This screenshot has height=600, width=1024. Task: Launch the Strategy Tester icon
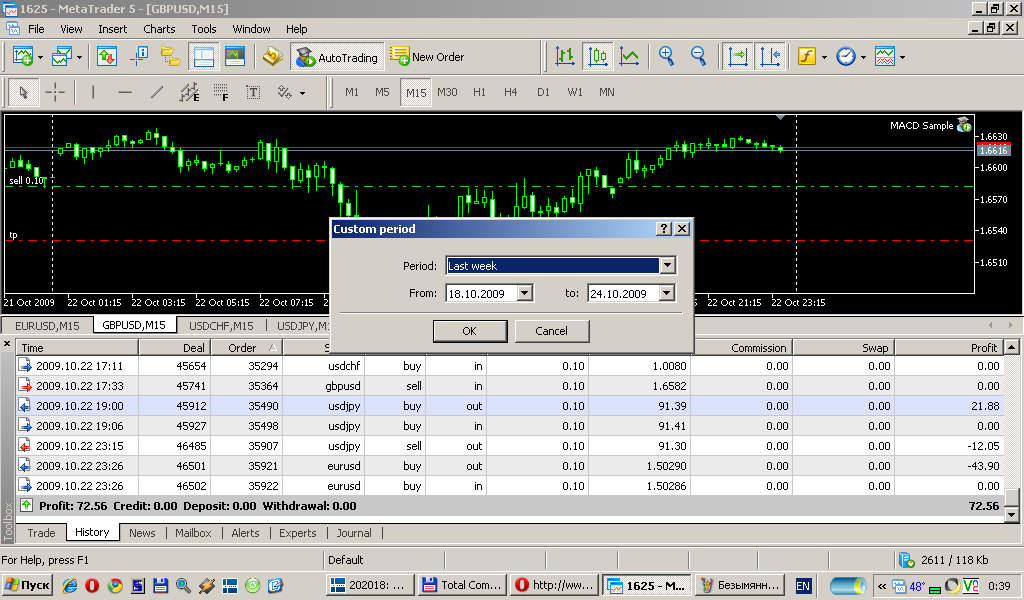pyautogui.click(x=234, y=57)
